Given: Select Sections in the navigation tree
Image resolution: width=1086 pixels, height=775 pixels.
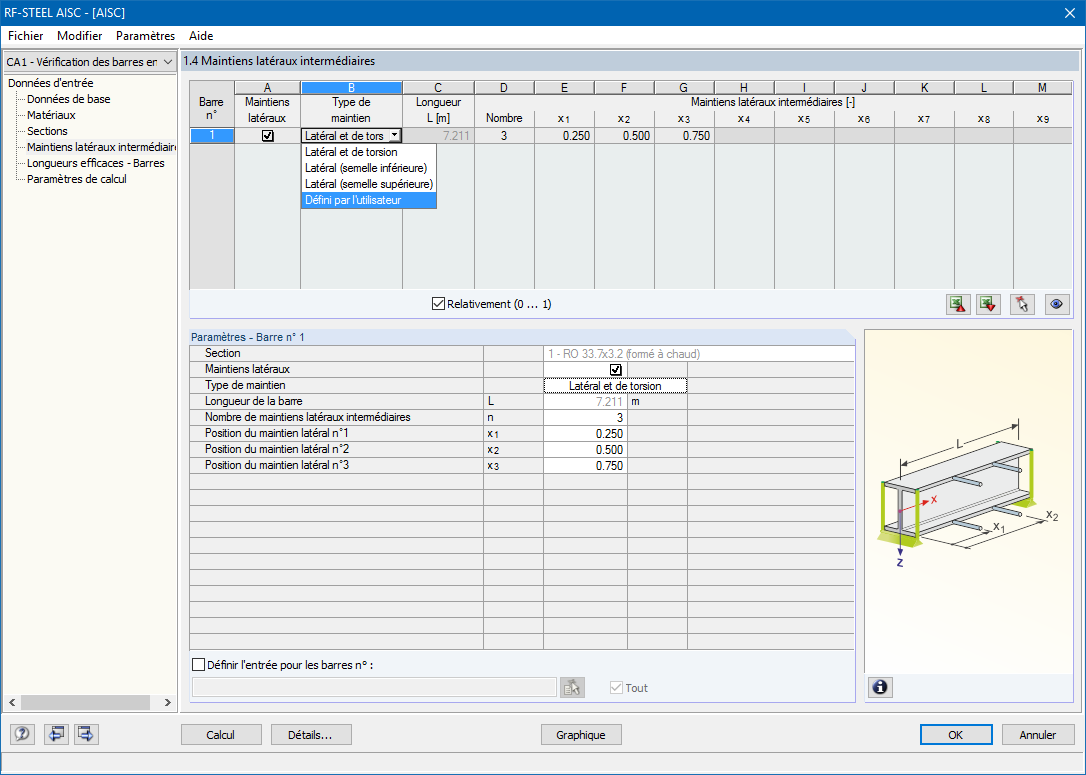Looking at the screenshot, I should point(47,131).
